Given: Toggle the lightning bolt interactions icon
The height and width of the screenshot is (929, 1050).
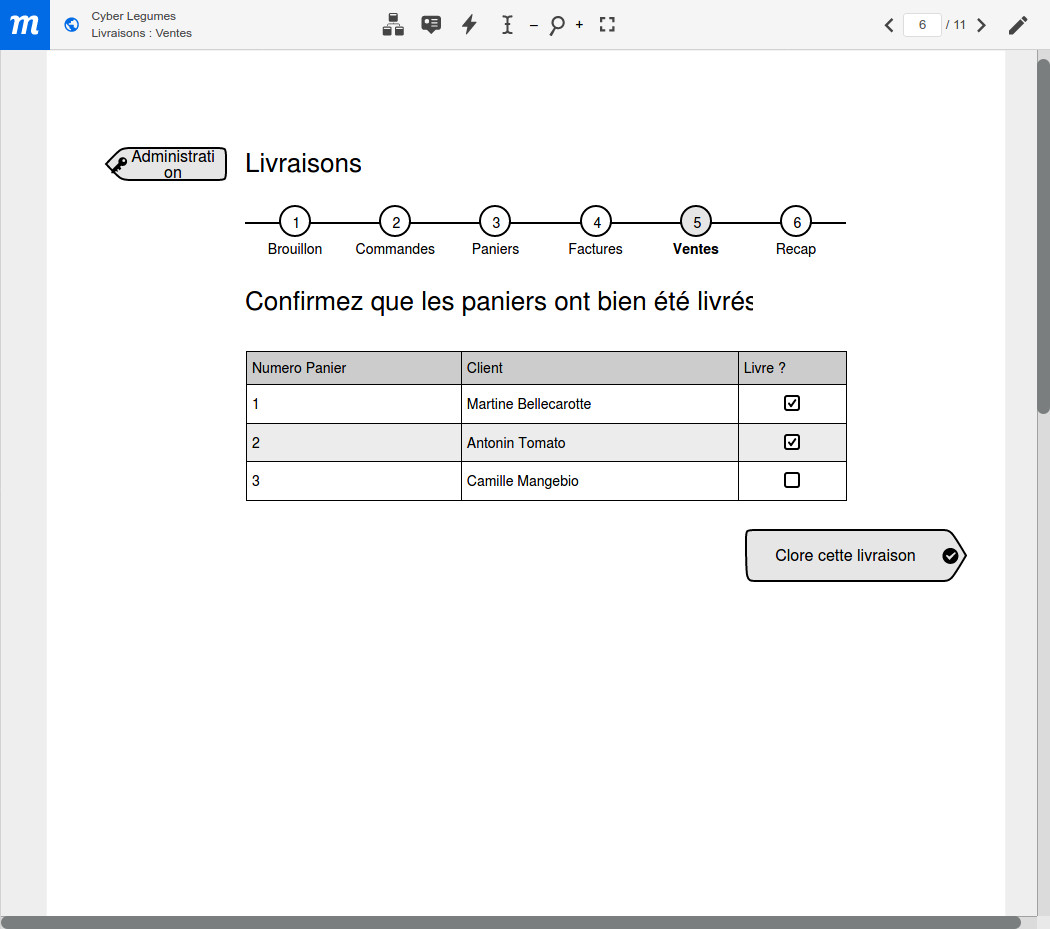Looking at the screenshot, I should pos(469,25).
